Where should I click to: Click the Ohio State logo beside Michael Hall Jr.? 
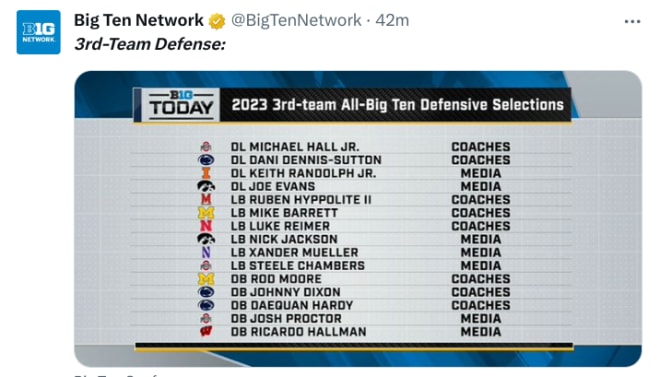[206, 147]
